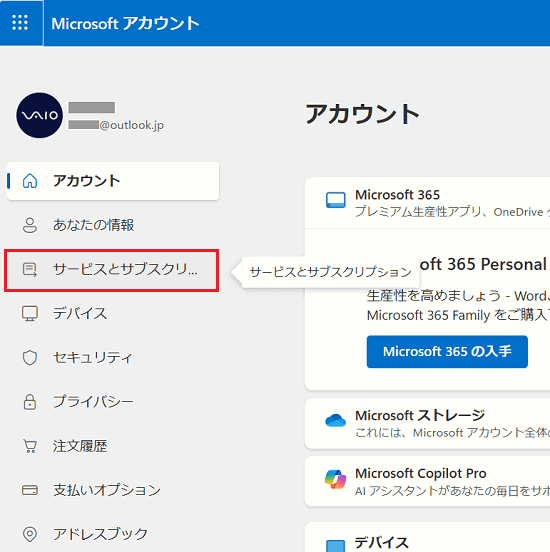Open the Microsoft 365 card heading

(x=398, y=195)
